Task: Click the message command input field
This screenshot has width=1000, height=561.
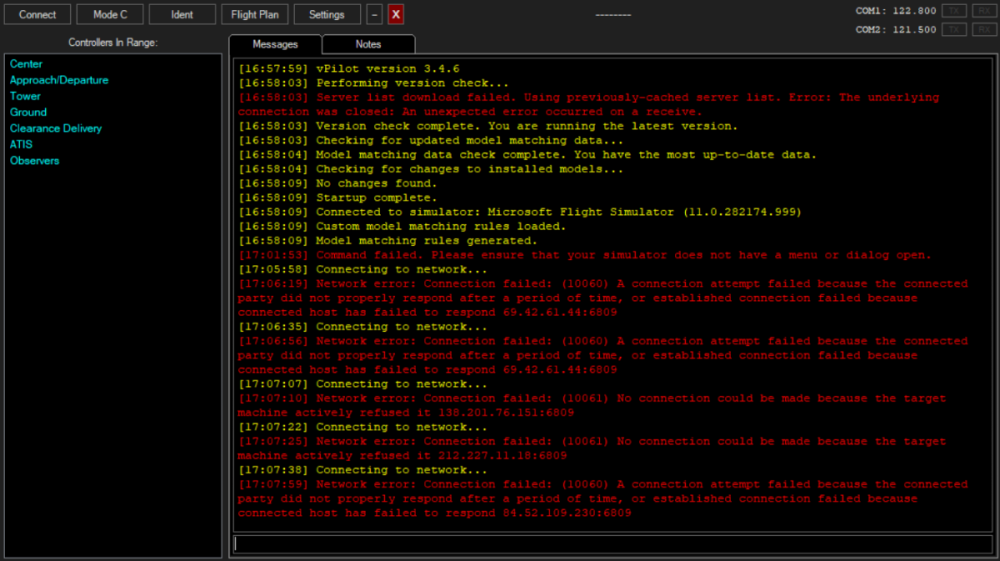Action: tap(613, 543)
